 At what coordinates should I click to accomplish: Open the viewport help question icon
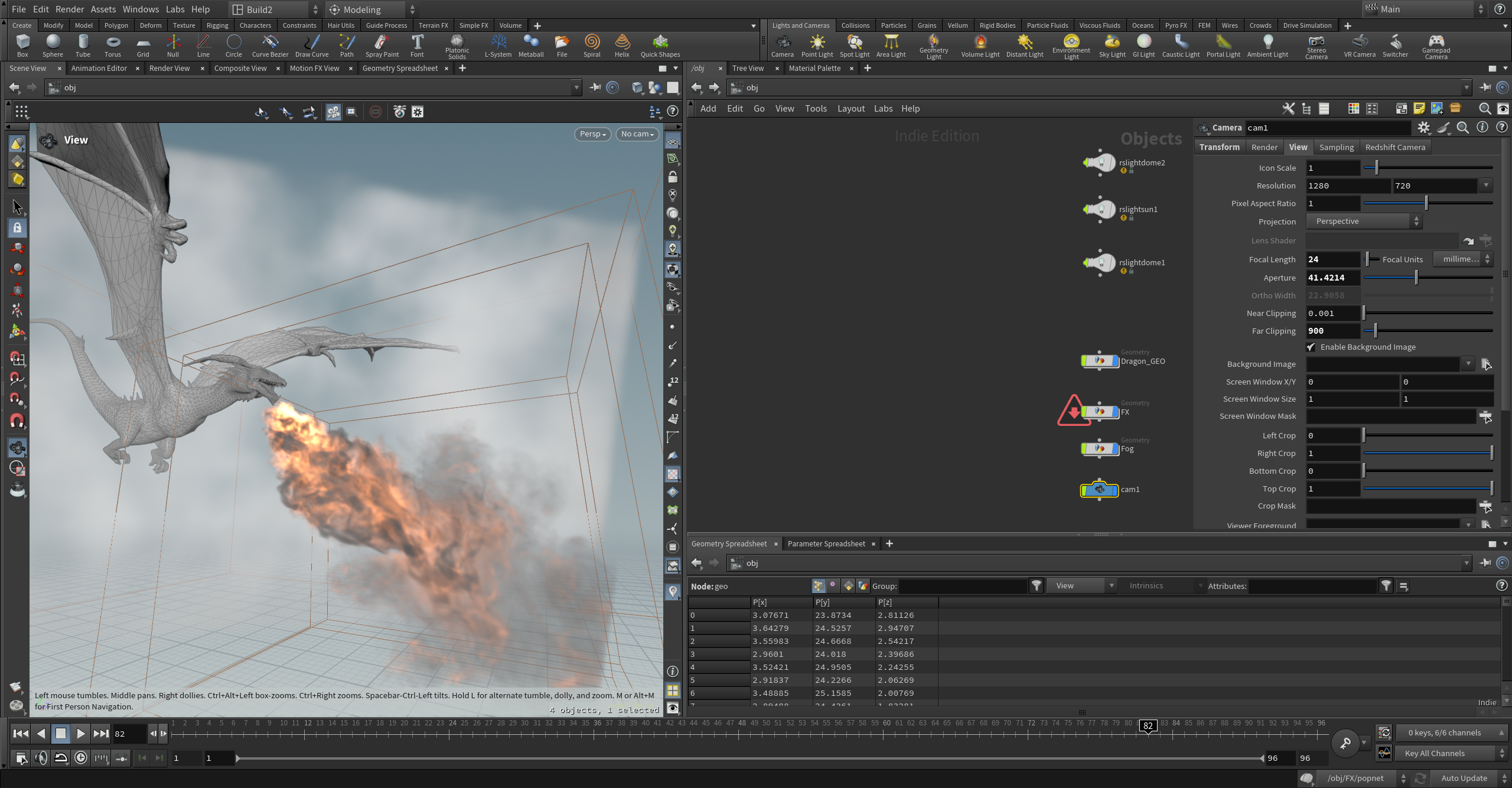[672, 111]
